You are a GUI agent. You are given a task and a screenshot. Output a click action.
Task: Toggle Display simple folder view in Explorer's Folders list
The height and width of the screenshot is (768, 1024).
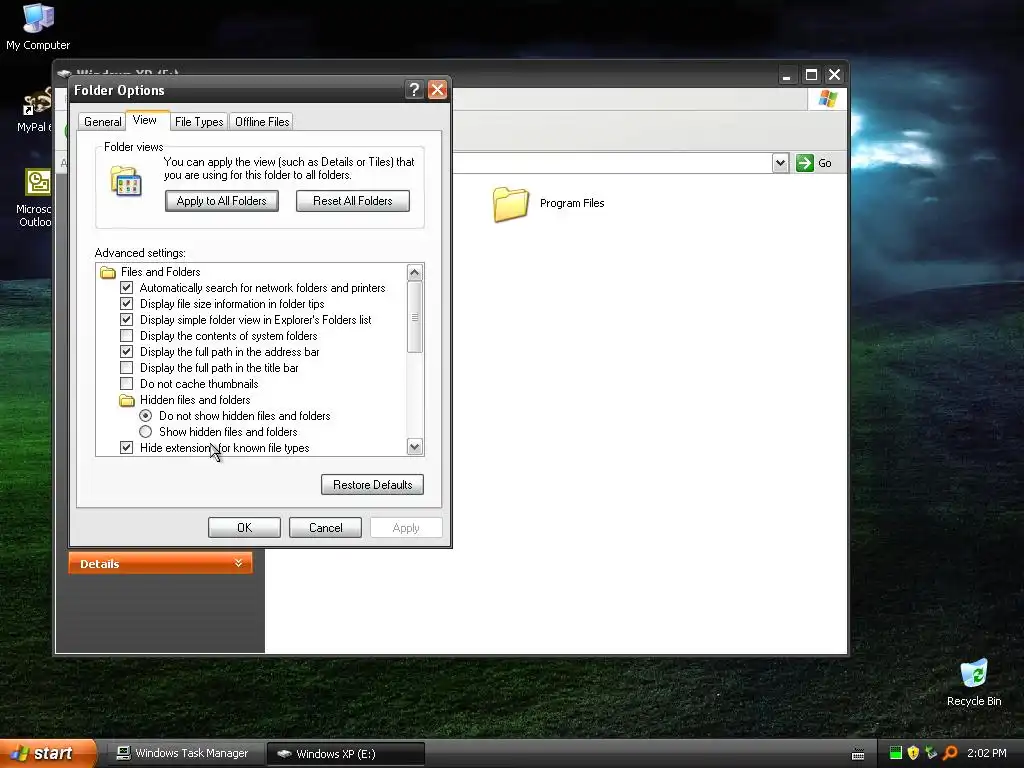[x=127, y=320]
